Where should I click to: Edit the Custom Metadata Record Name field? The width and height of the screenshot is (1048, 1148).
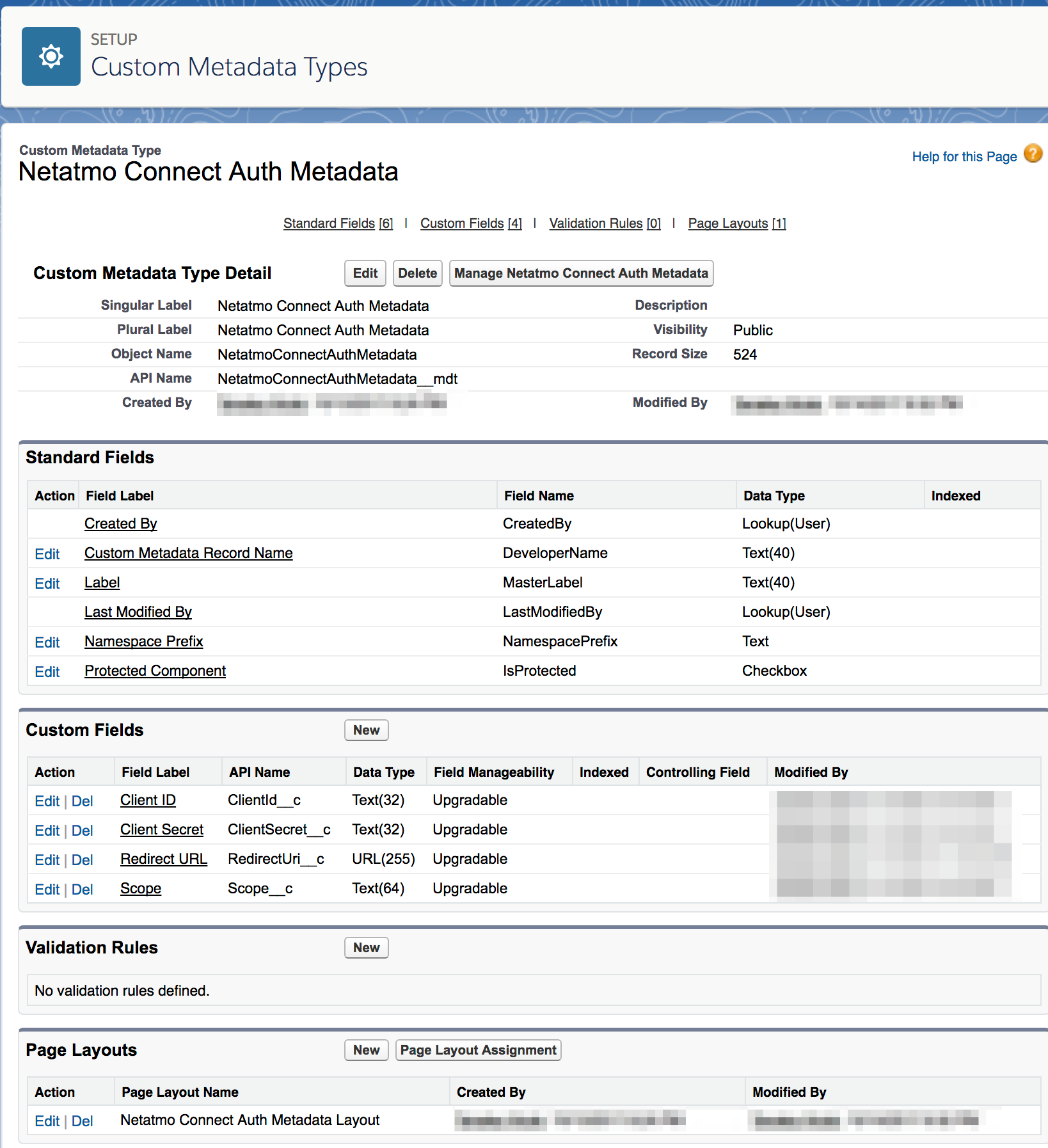point(47,554)
